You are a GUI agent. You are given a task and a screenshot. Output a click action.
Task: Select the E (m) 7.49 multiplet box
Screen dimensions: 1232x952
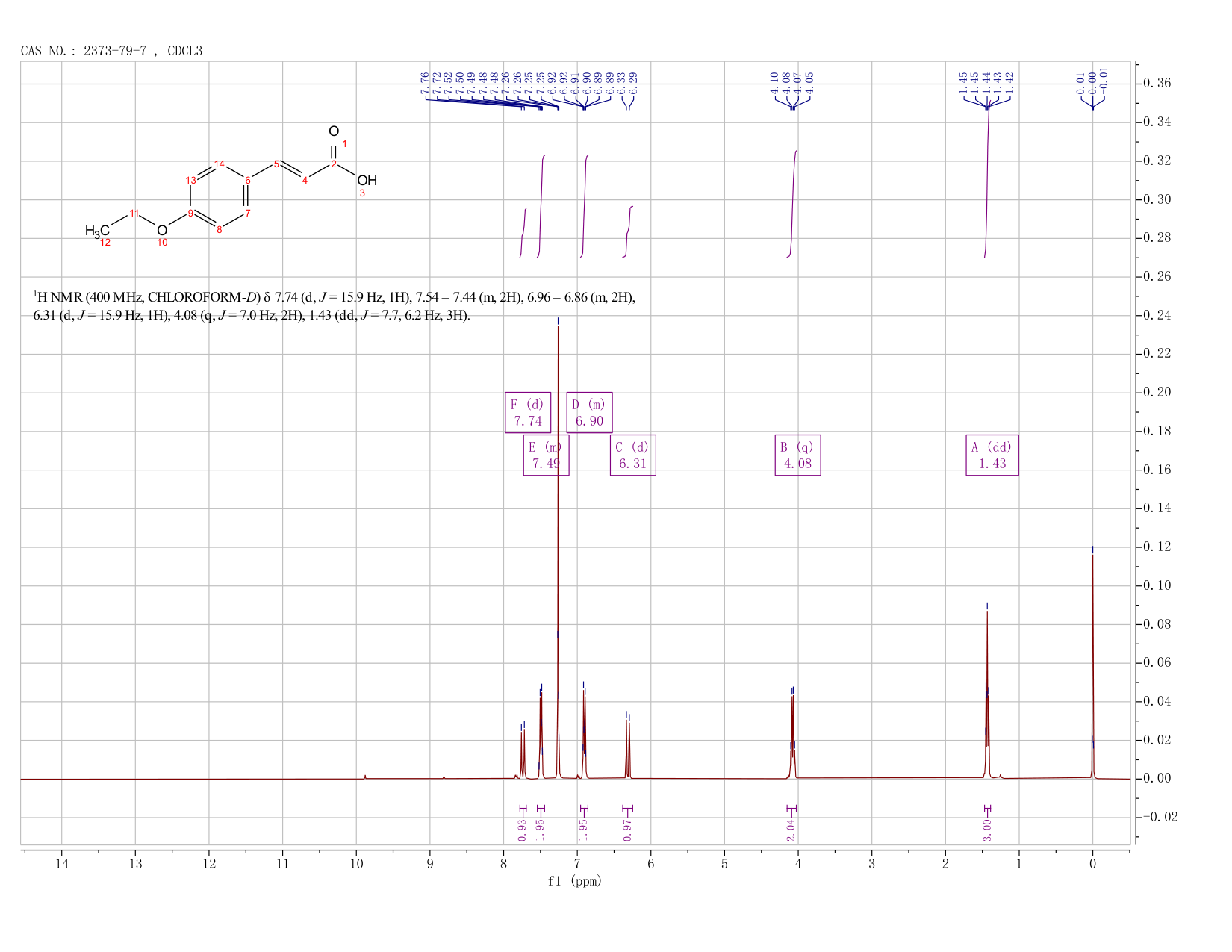(546, 455)
